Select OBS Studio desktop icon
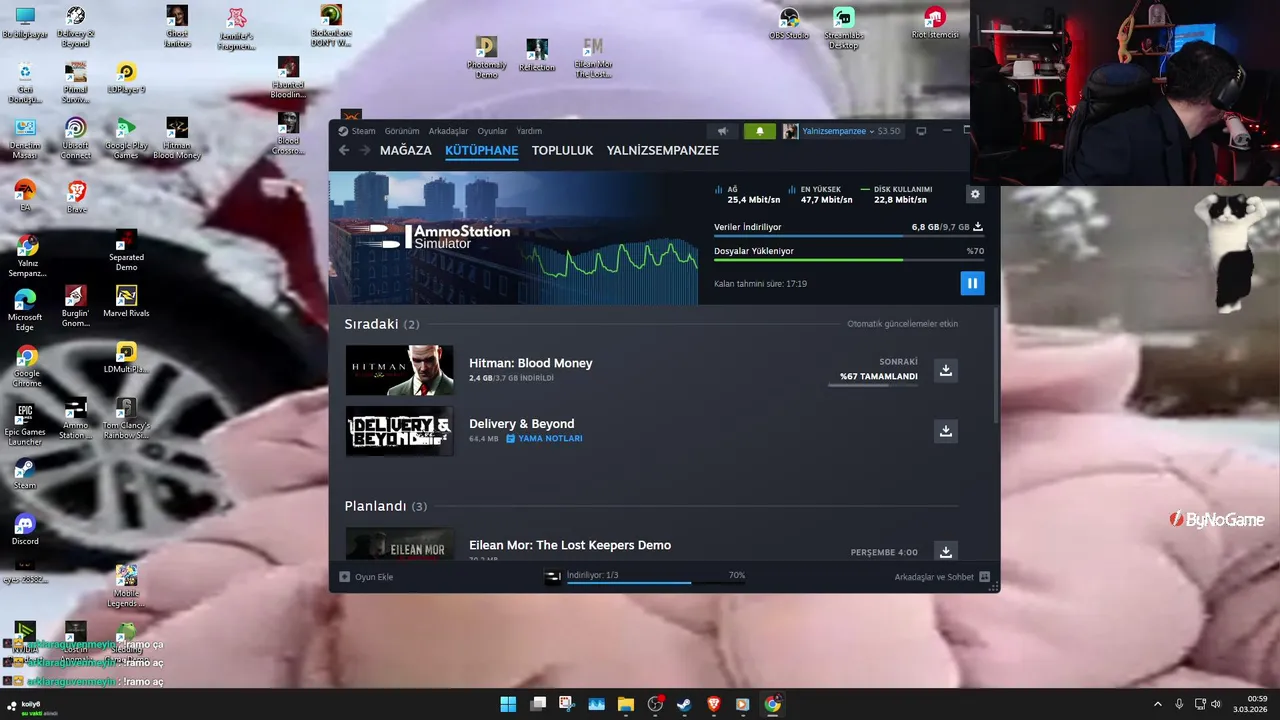This screenshot has width=1280, height=720. pyautogui.click(x=789, y=24)
